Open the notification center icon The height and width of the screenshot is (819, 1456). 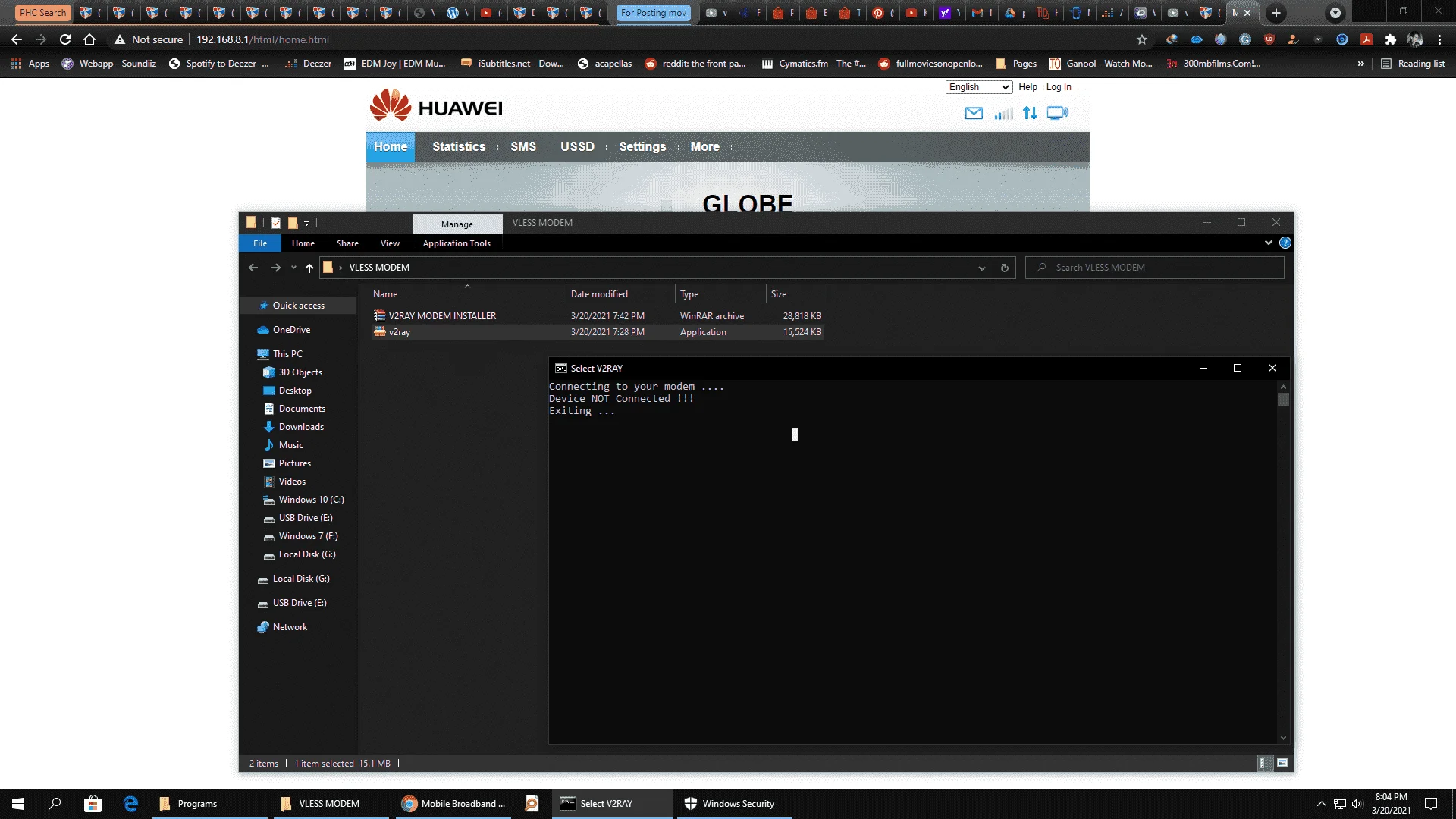[1431, 804]
